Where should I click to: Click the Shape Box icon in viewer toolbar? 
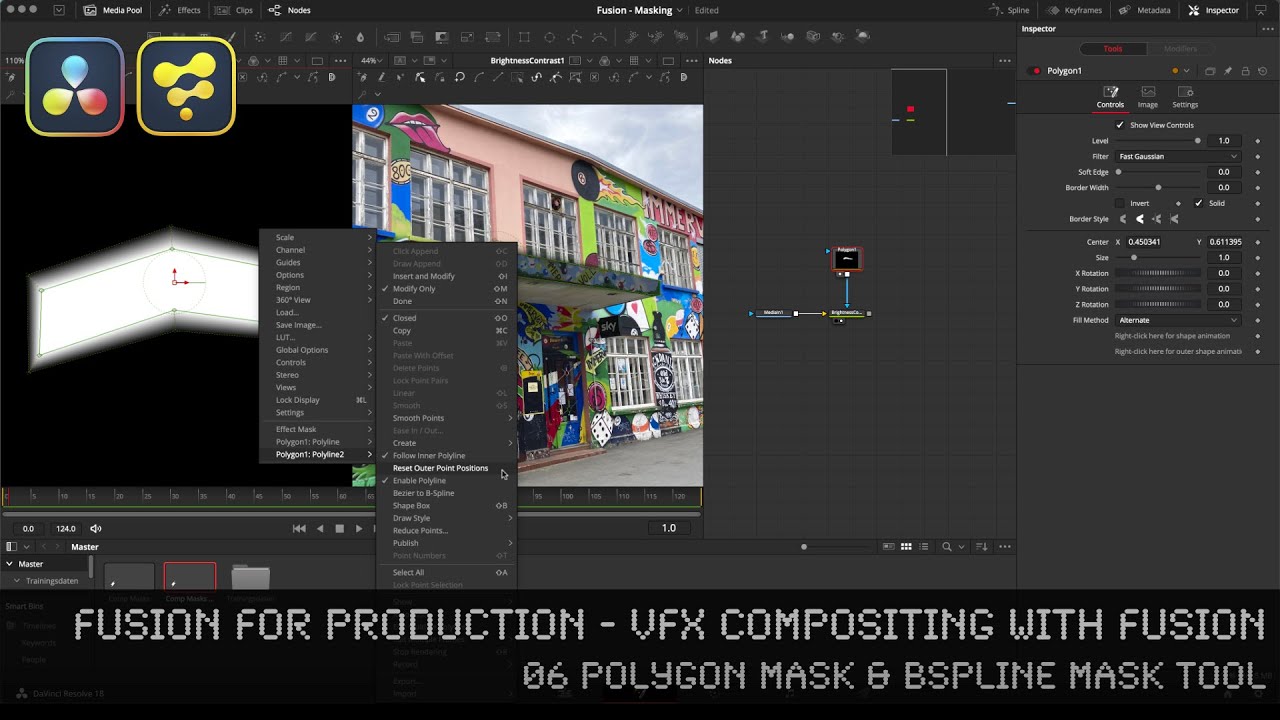pos(575,77)
